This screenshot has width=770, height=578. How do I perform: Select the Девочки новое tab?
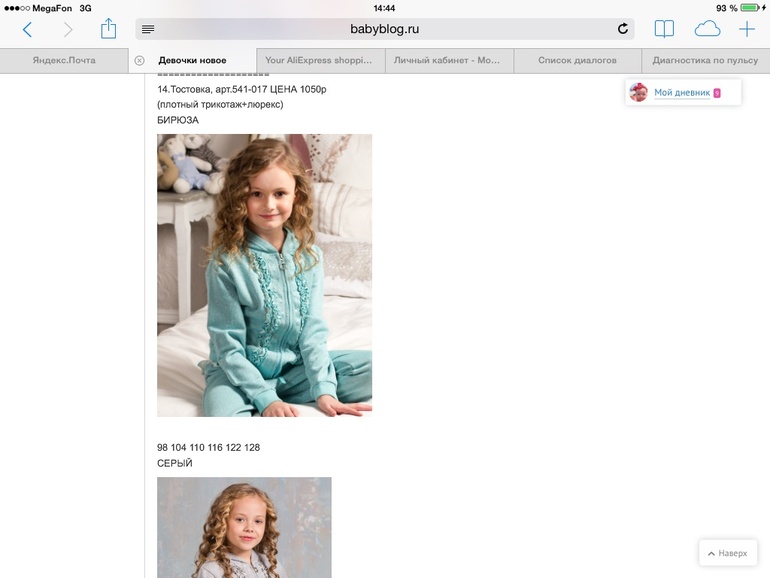[x=192, y=60]
